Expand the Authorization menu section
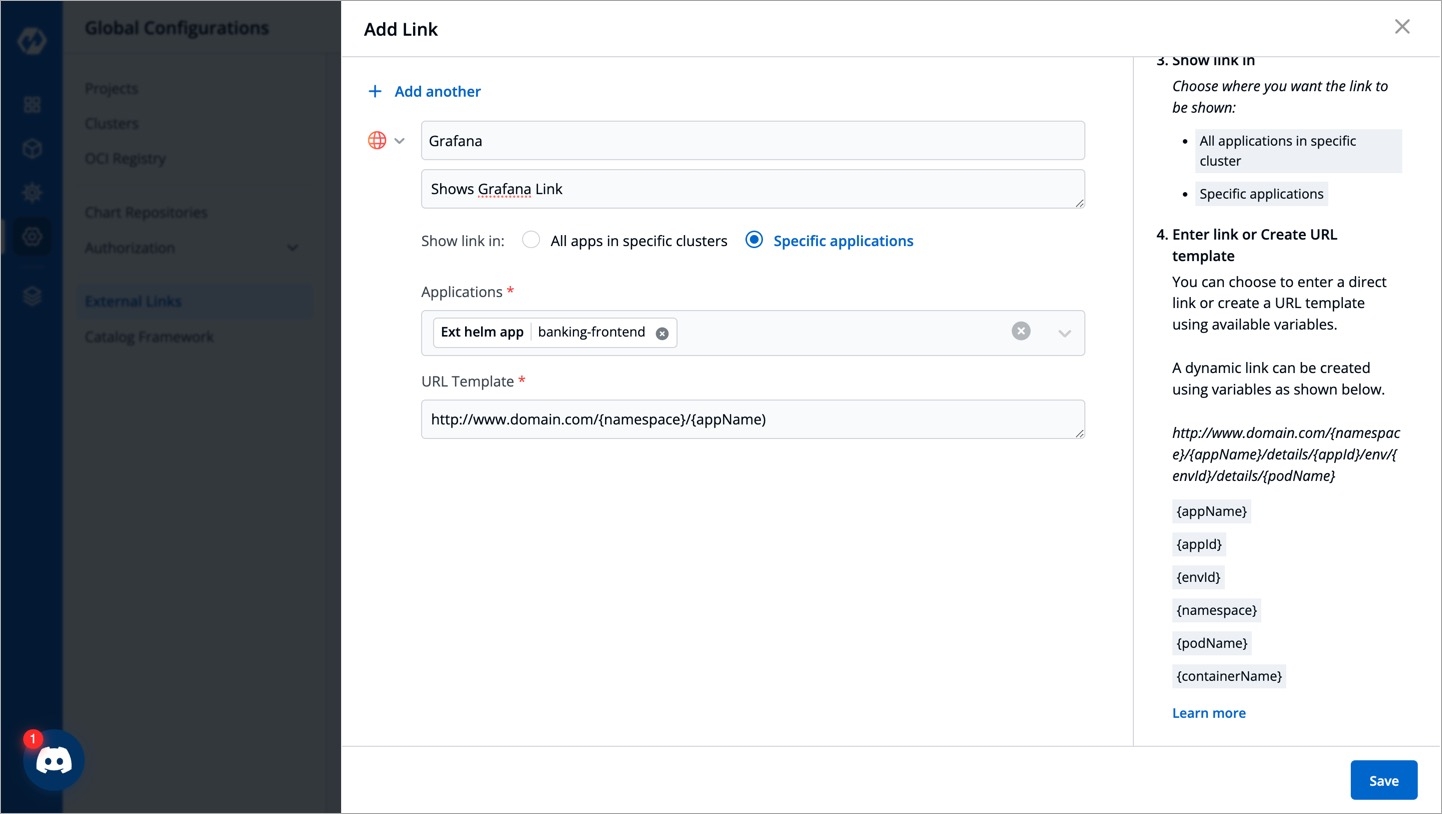 [292, 248]
